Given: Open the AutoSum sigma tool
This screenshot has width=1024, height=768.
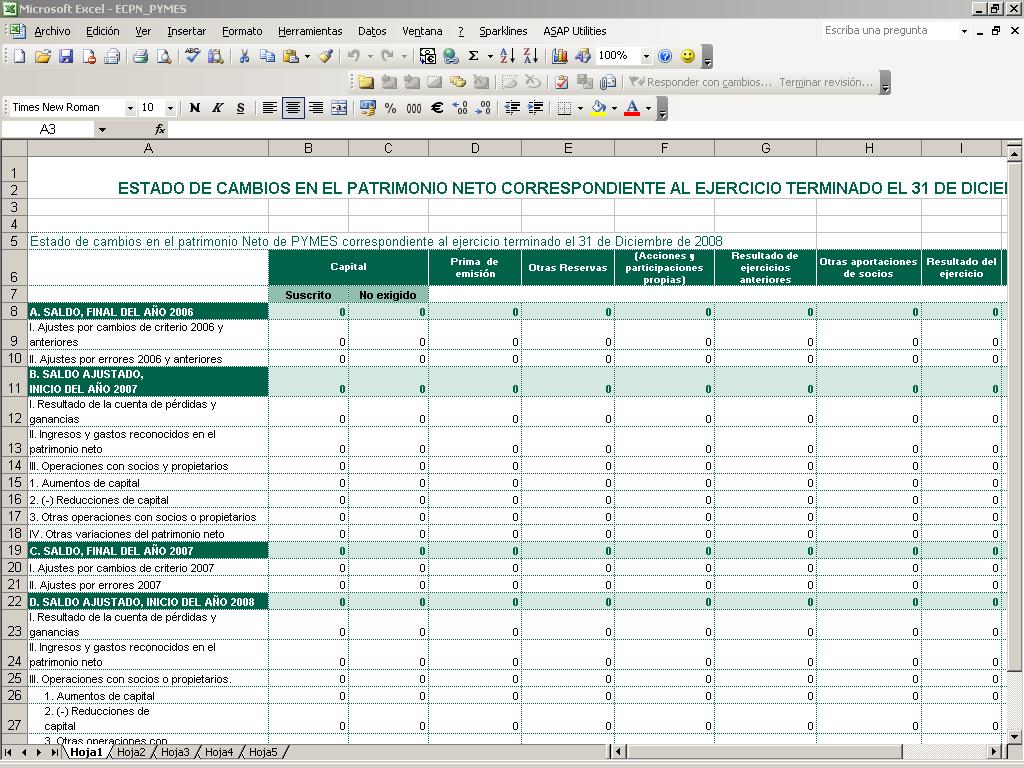Looking at the screenshot, I should coord(473,57).
